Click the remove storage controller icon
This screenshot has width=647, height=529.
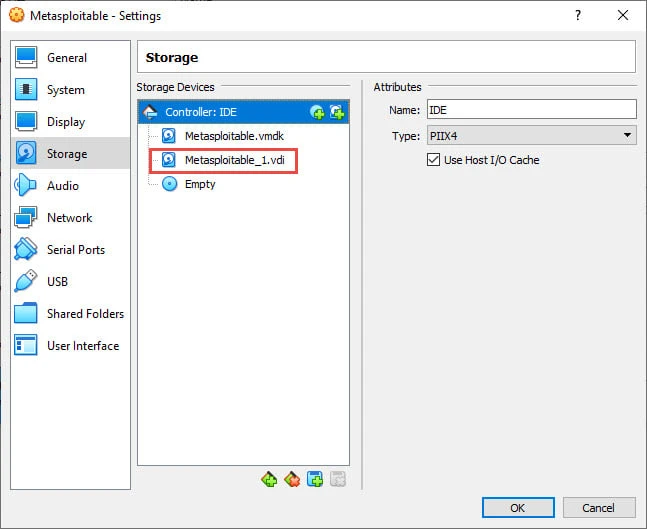click(x=292, y=479)
